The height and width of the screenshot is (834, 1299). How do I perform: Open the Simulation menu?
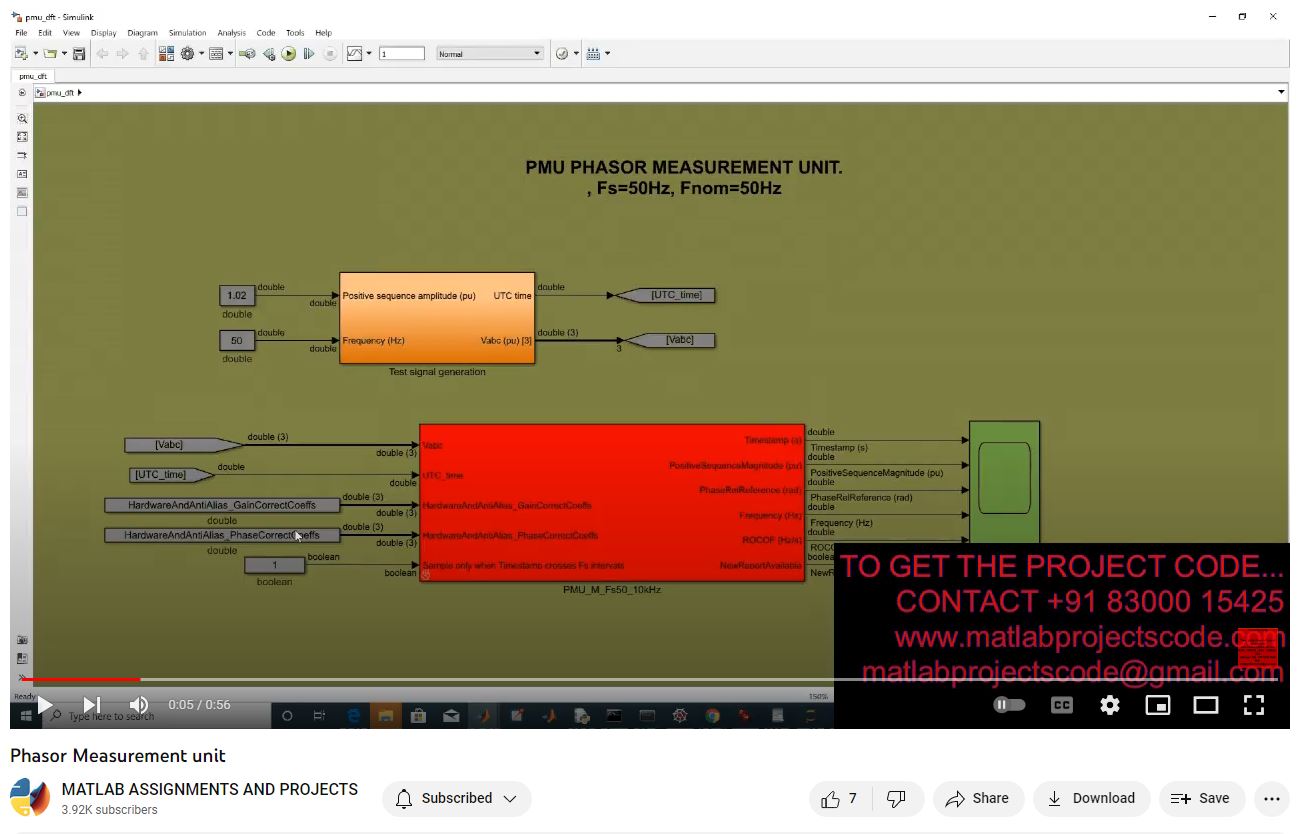tap(187, 33)
